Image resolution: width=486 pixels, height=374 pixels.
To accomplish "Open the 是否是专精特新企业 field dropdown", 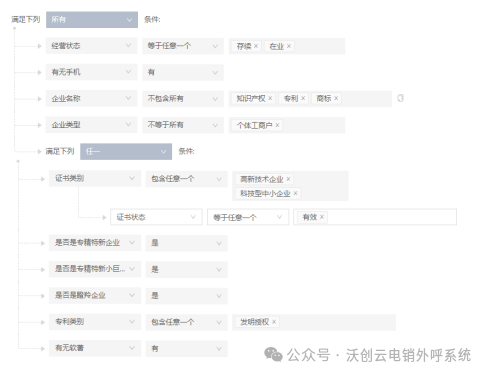I will 95,243.
